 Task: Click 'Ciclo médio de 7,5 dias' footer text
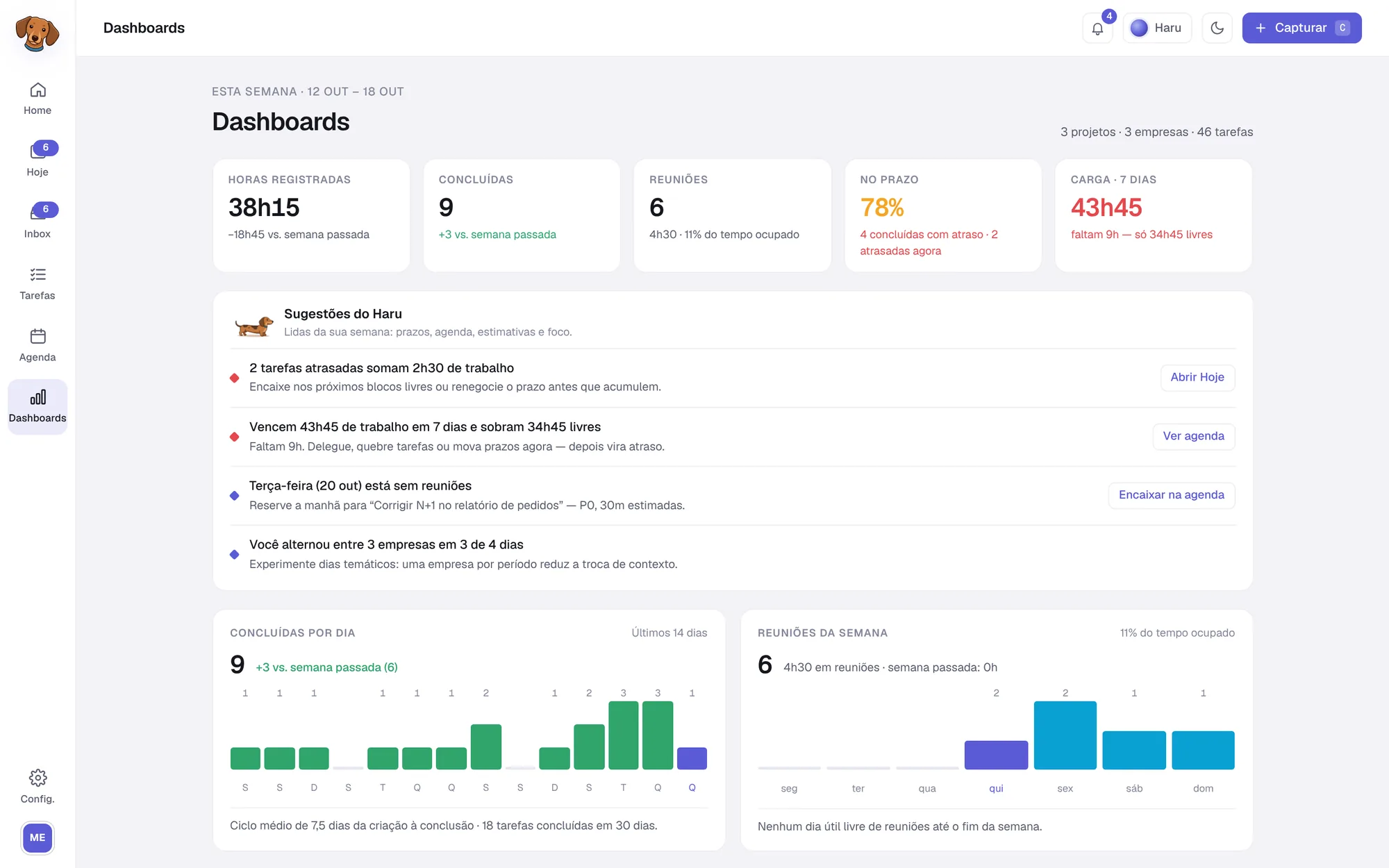[443, 826]
